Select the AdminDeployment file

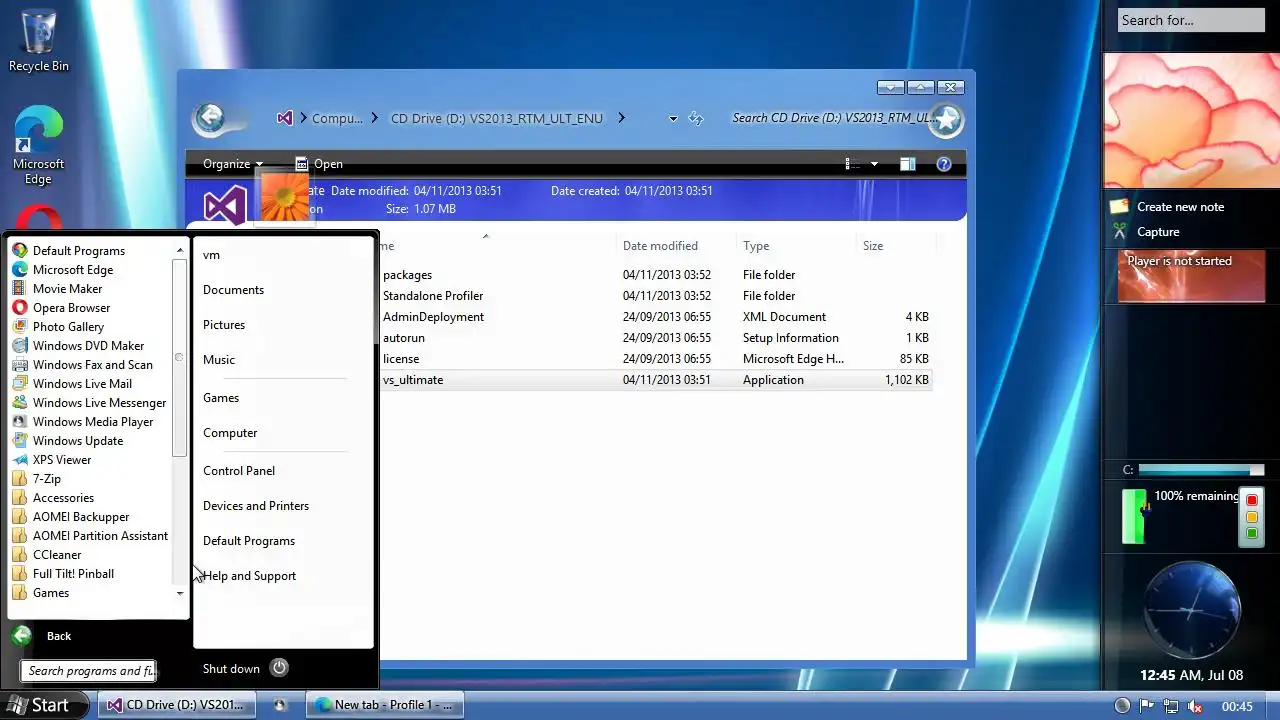pos(433,317)
